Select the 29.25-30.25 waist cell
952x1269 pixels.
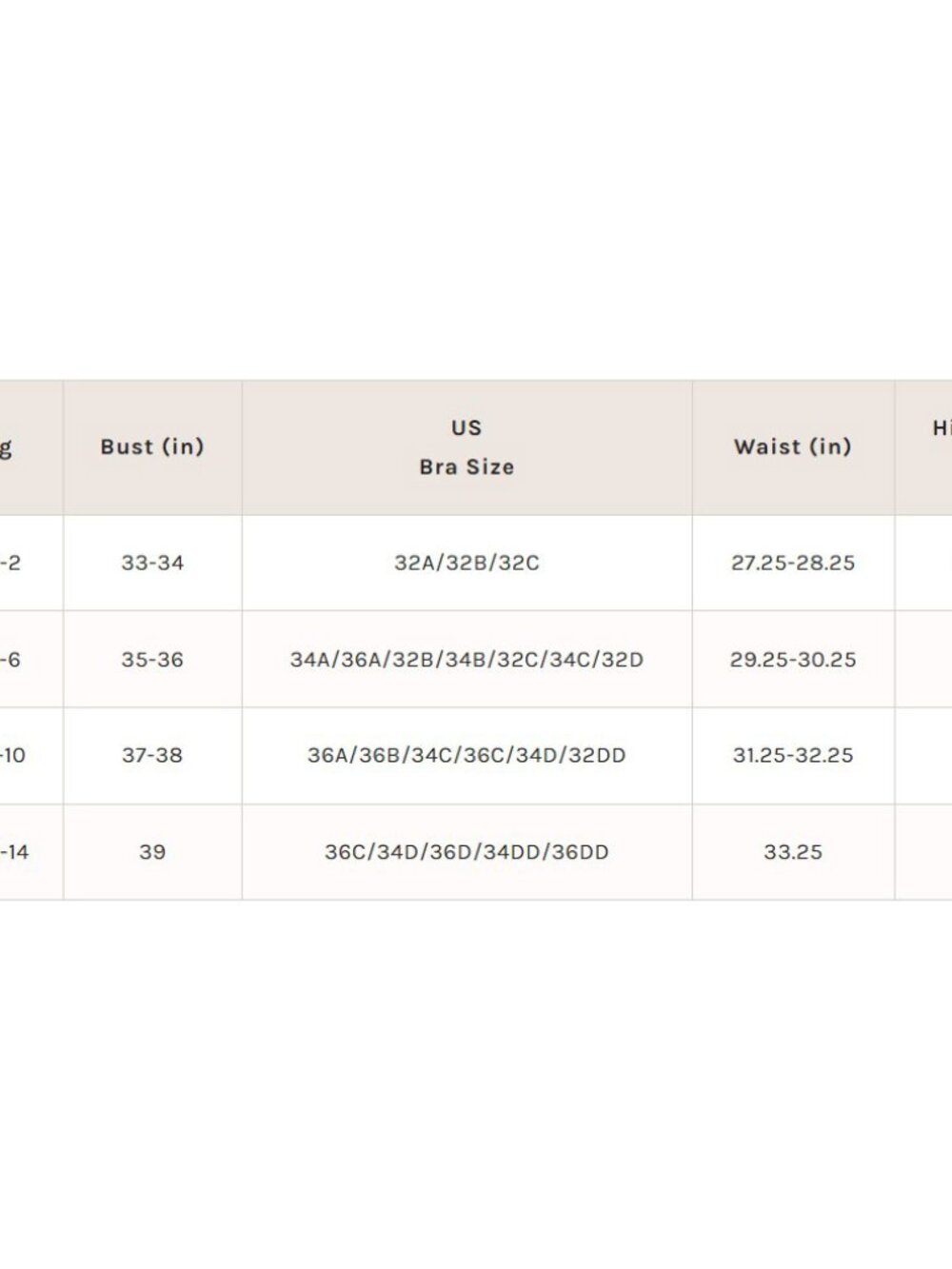coord(793,659)
